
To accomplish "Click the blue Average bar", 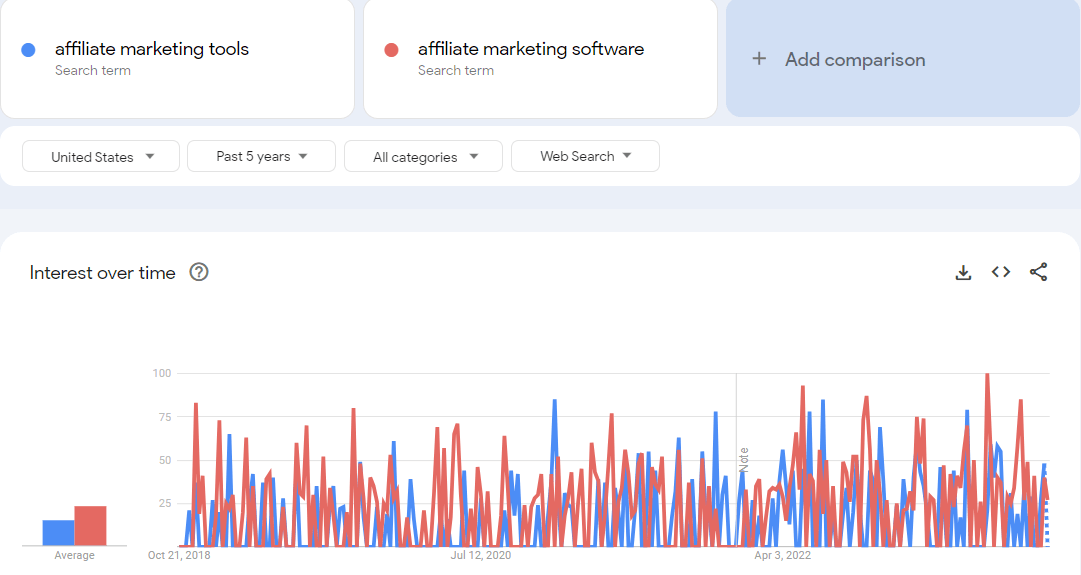I will pos(58,532).
